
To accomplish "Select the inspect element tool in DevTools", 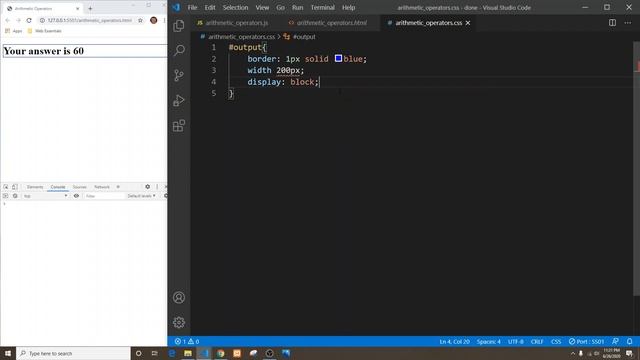I will point(6,187).
